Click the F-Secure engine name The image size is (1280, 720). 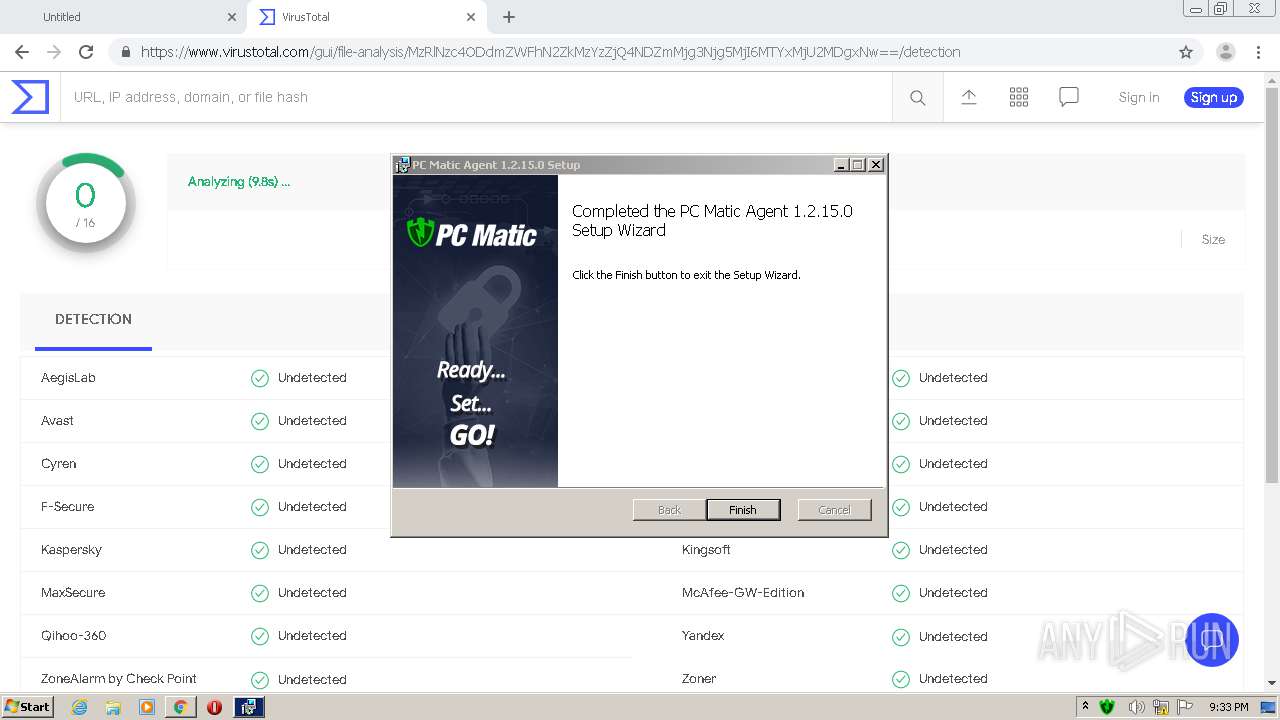click(68, 507)
